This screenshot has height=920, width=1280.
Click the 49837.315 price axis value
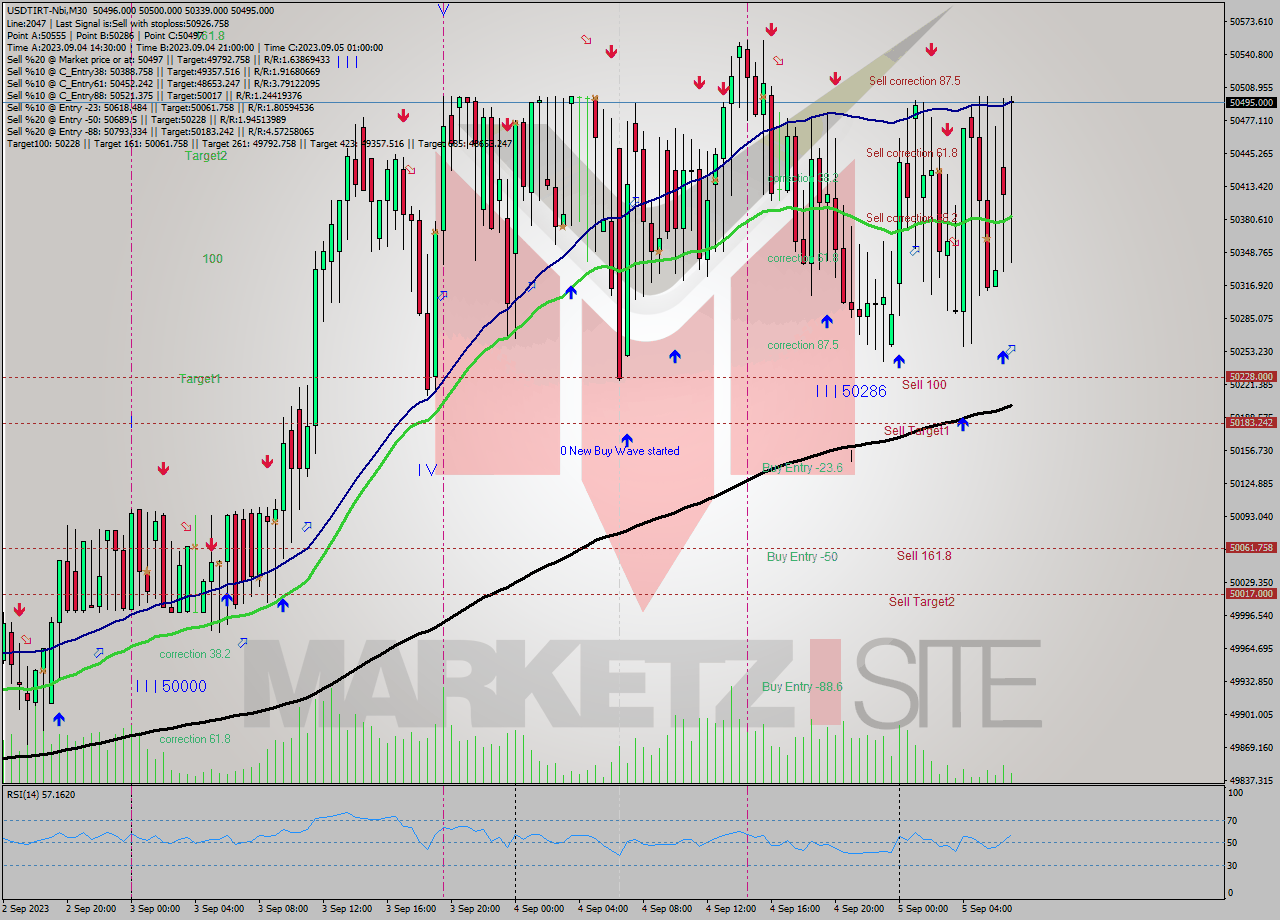pos(1251,780)
